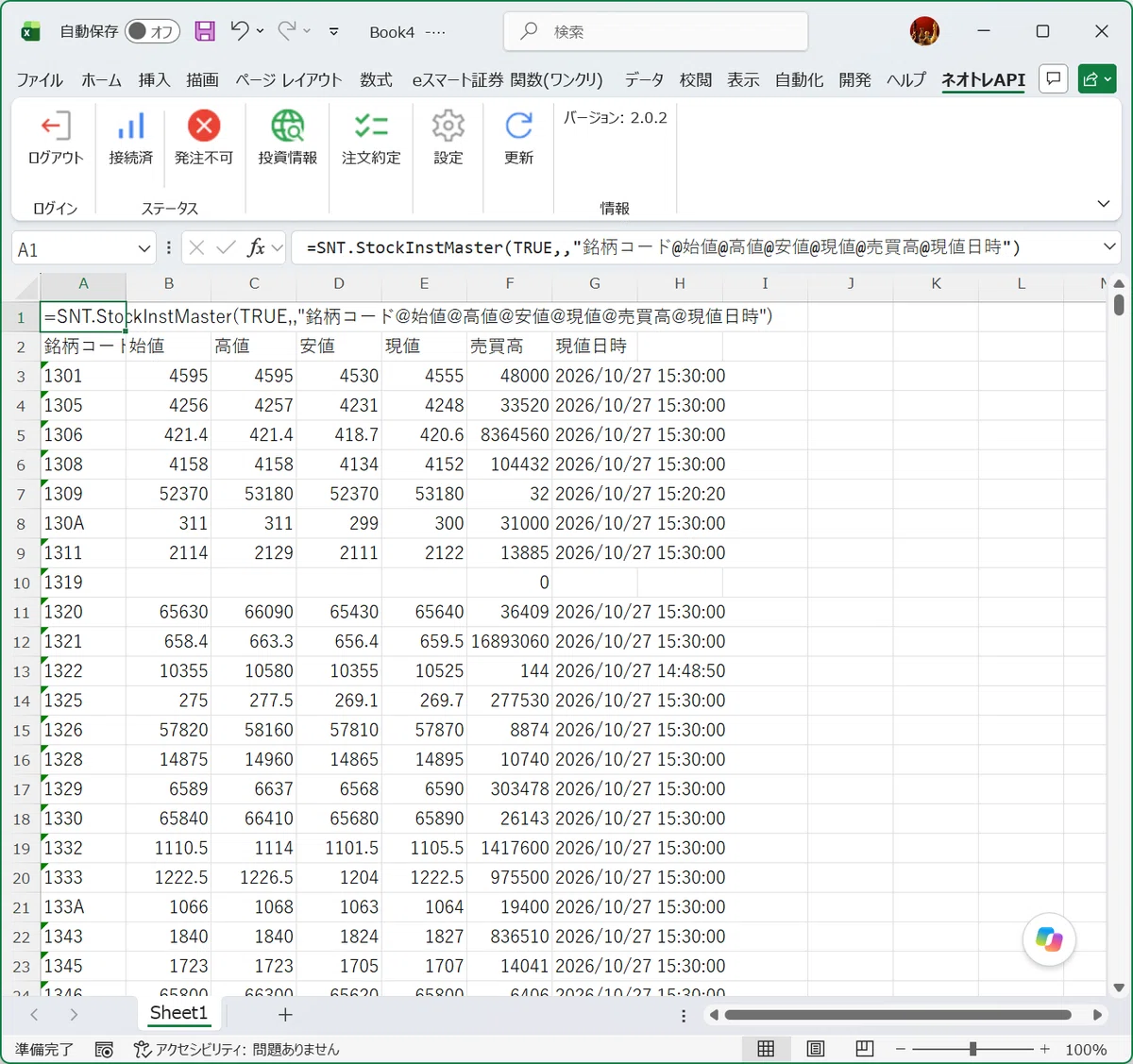Image resolution: width=1133 pixels, height=1064 pixels.
Task: Switch to the ネオトレAPI tab
Action: (983, 80)
